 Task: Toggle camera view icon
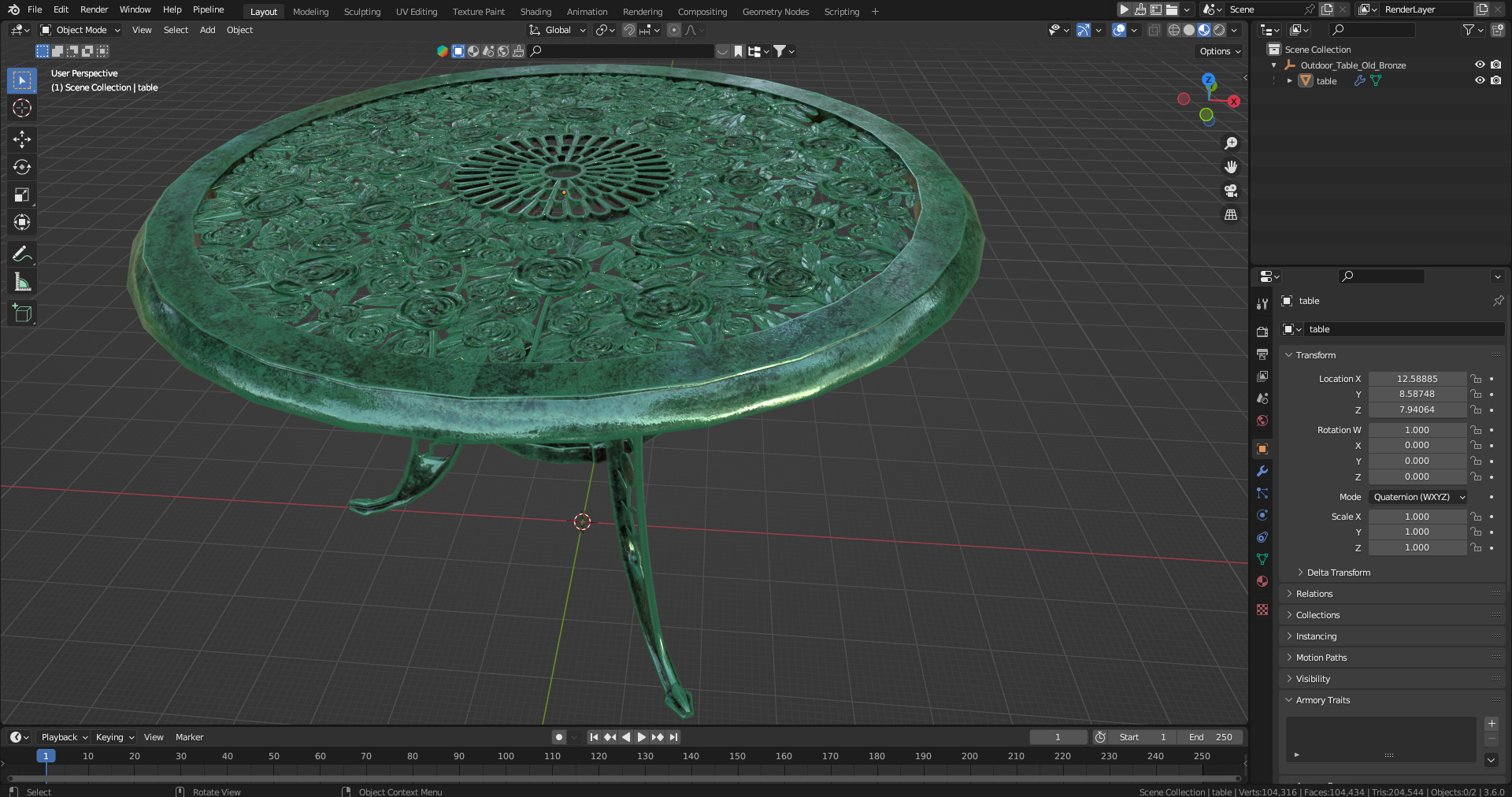click(1231, 191)
